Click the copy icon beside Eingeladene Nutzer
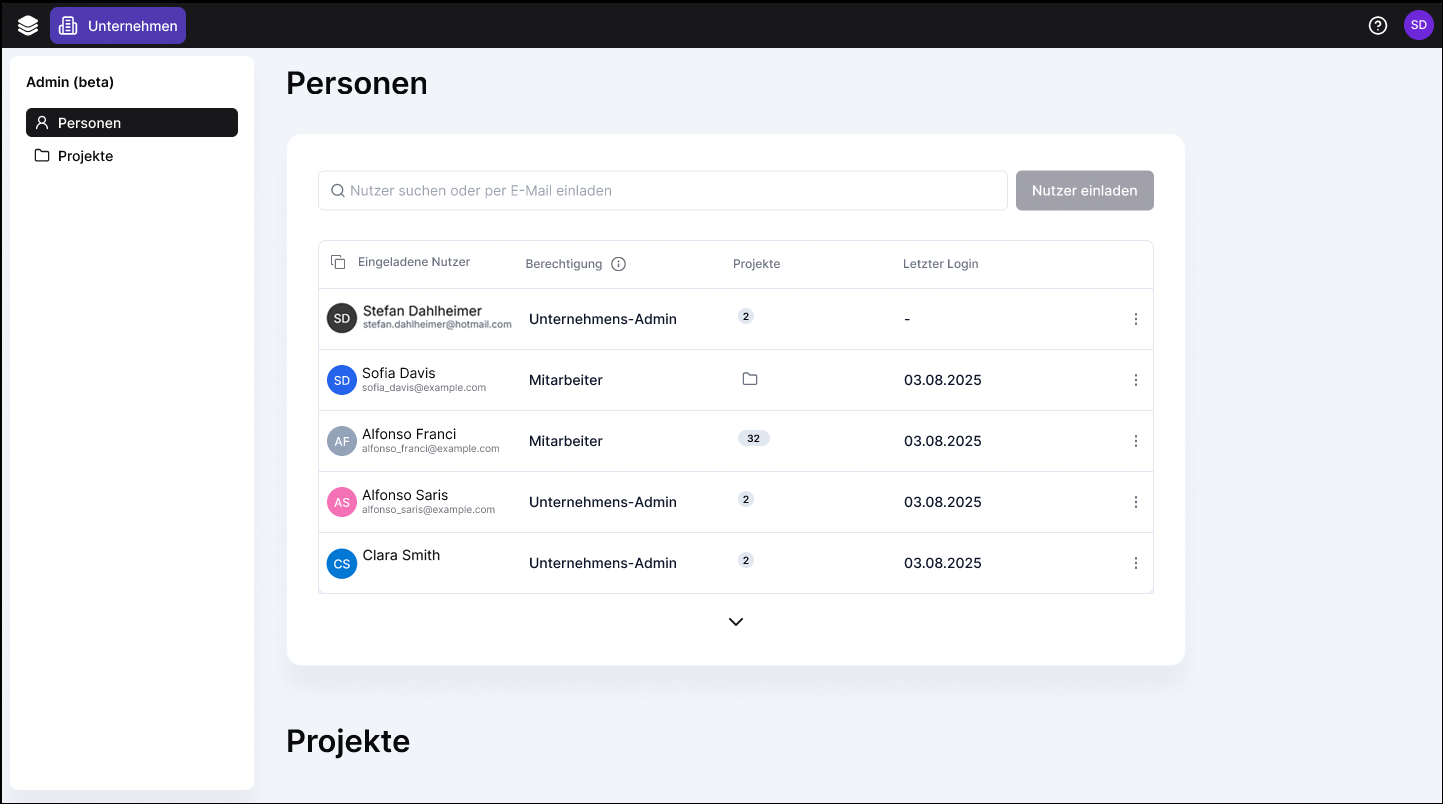This screenshot has width=1443, height=804. pos(338,262)
